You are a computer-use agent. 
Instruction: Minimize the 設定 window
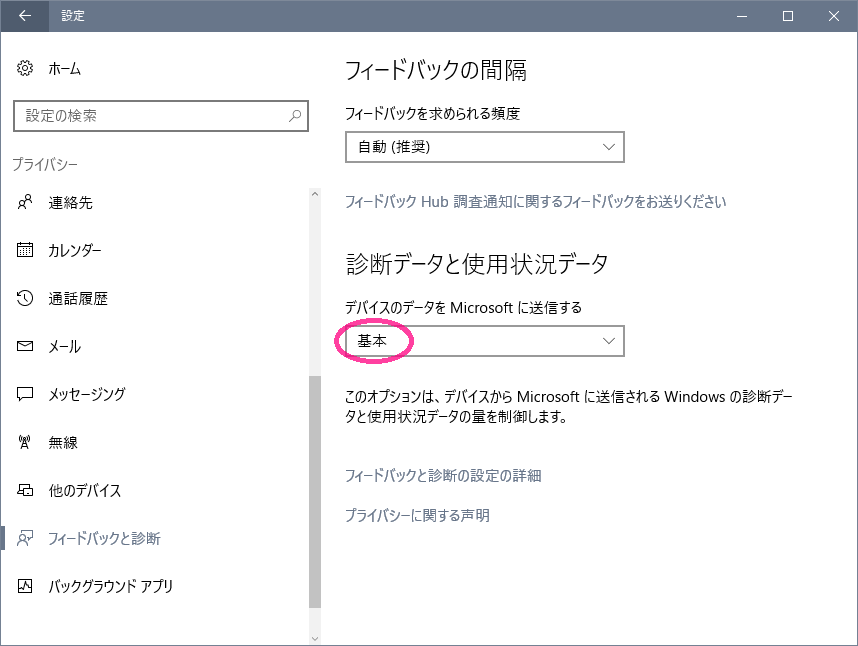tap(742, 16)
